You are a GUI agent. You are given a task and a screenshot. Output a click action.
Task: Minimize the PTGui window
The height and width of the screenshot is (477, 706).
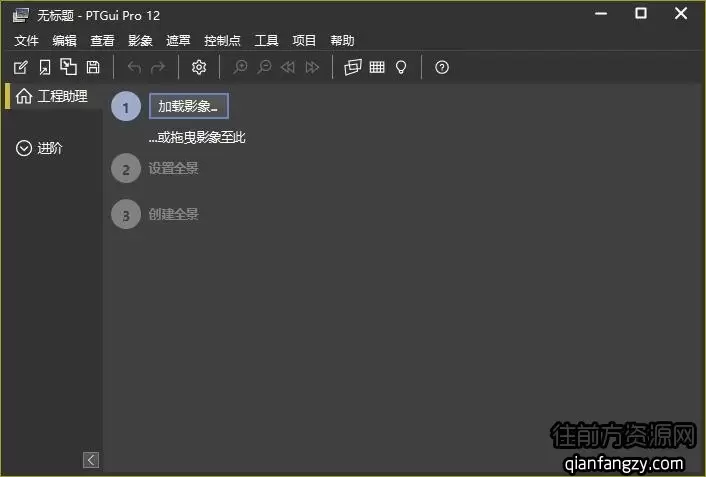[x=601, y=14]
